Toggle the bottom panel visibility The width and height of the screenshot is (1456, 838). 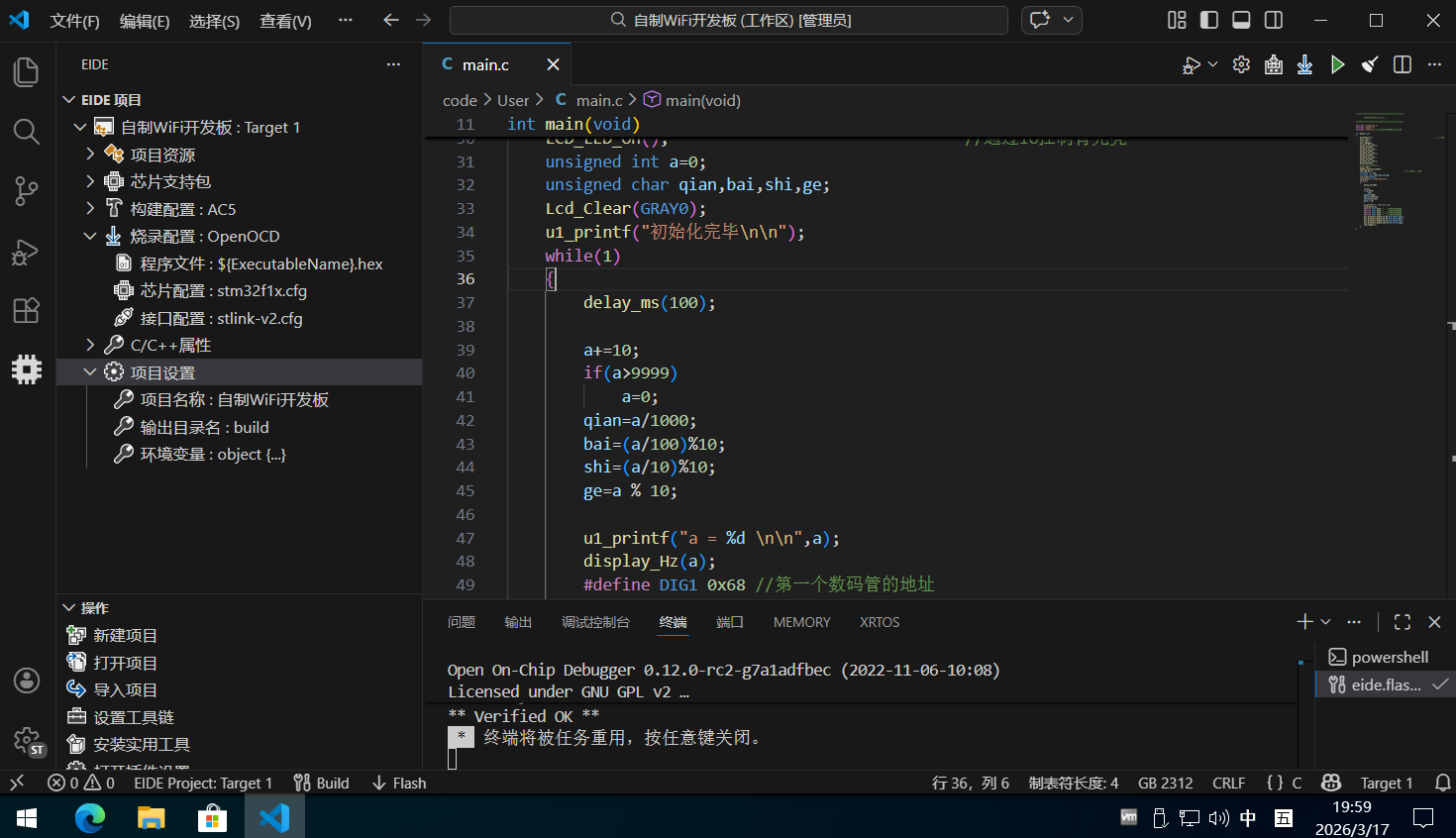(x=1241, y=20)
